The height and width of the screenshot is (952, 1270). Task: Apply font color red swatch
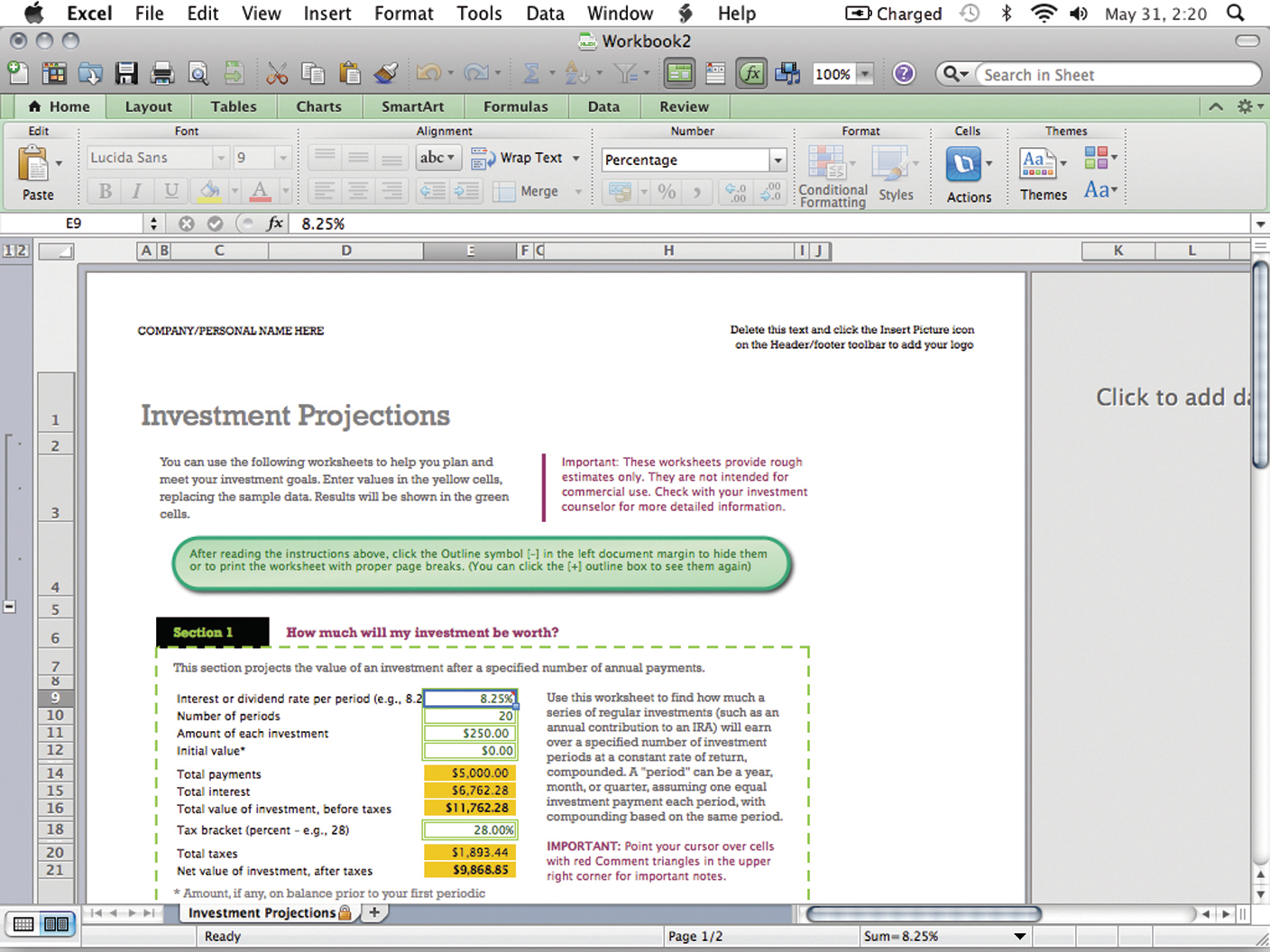[x=260, y=191]
